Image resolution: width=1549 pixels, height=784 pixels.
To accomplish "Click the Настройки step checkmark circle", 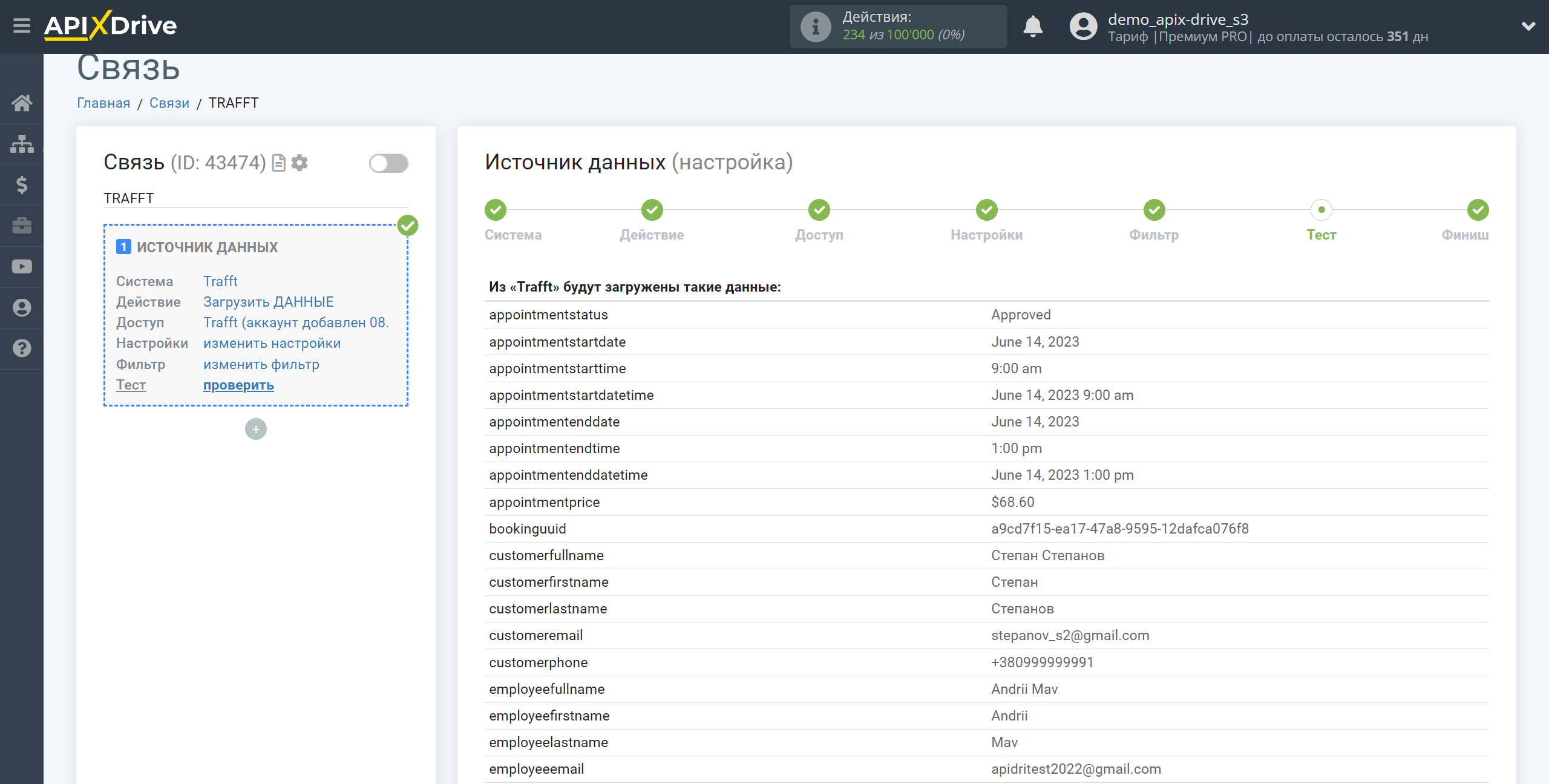I will (x=987, y=210).
